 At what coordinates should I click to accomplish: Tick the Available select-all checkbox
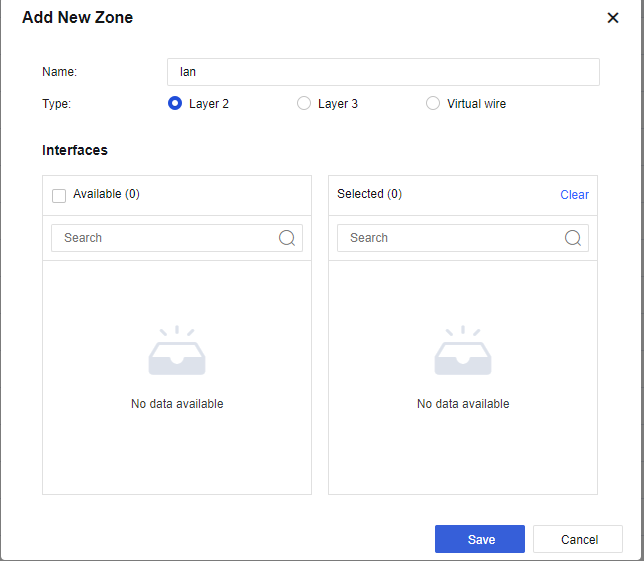(59, 195)
